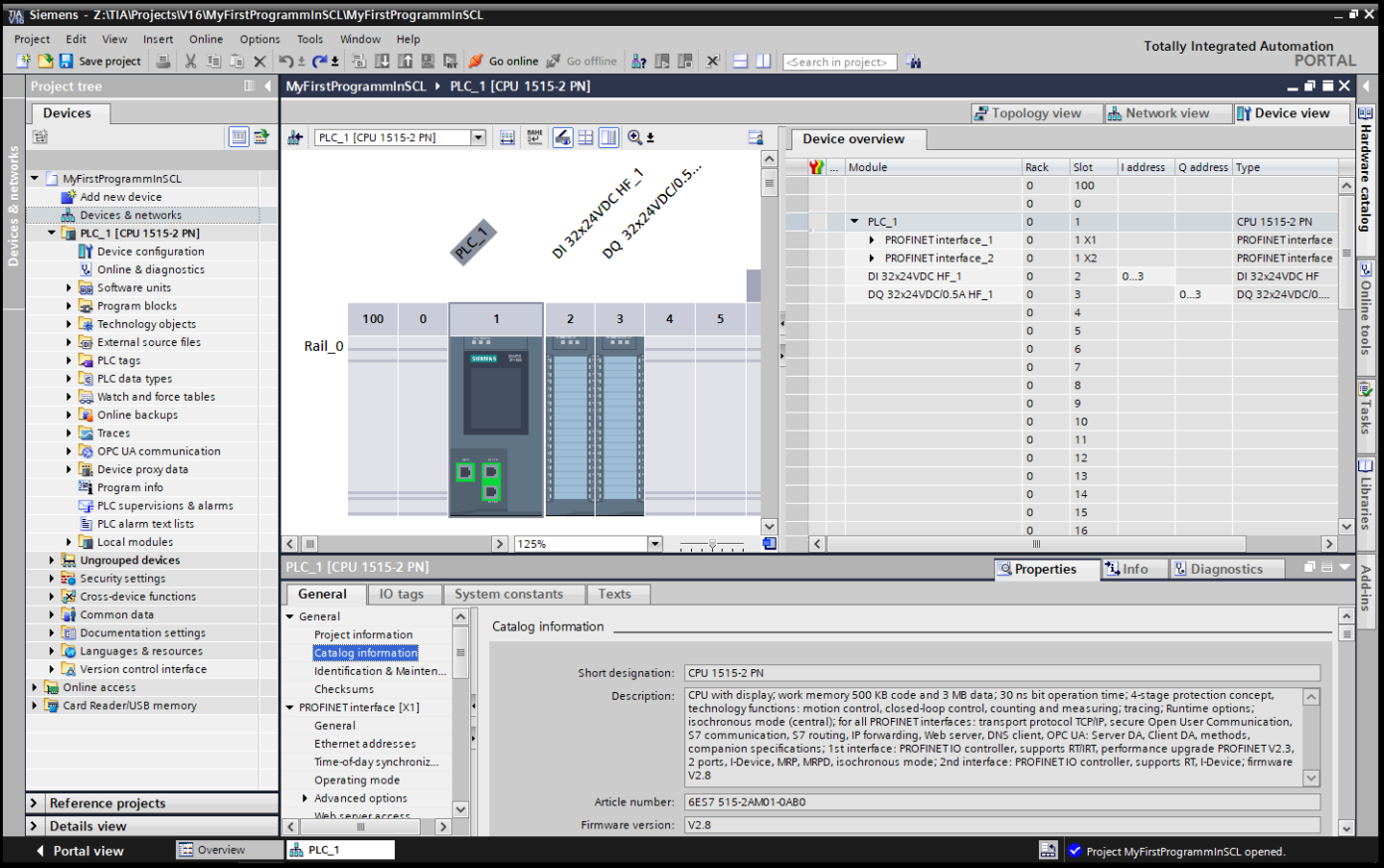Viewport: 1384px width, 868px height.
Task: Select the zoom magnifier icon in device view
Action: pyautogui.click(x=634, y=136)
